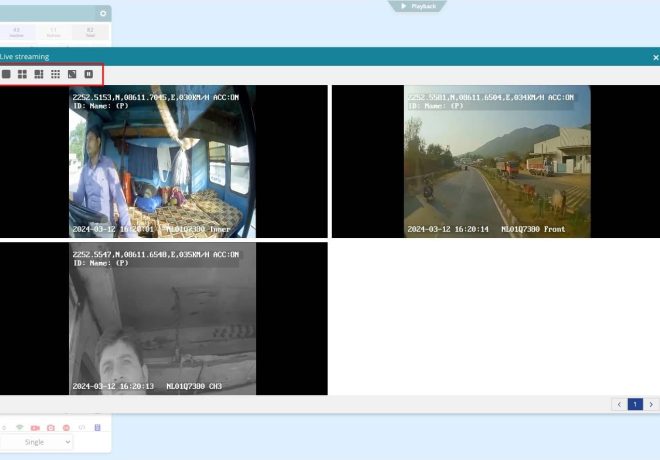The height and width of the screenshot is (460, 660).
Task: Select the four-grid (2x2) layout icon
Action: 22,74
